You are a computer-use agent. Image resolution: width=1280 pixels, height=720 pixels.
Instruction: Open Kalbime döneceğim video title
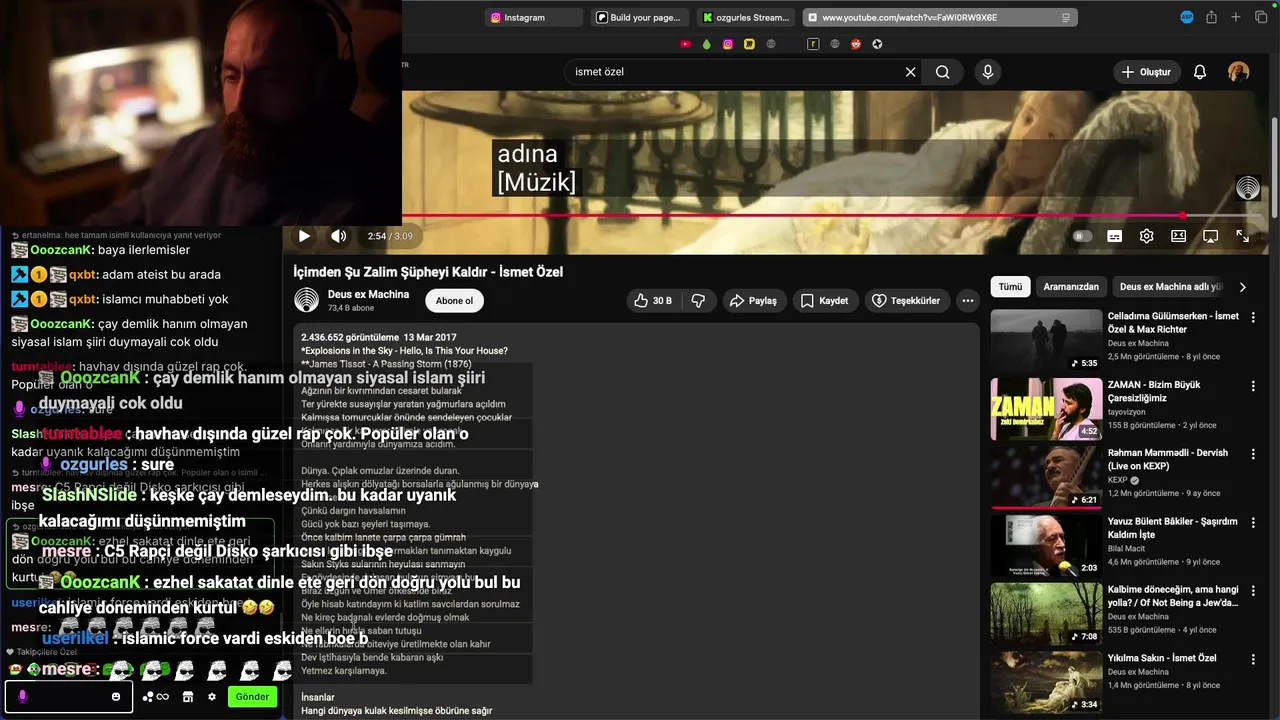[1173, 597]
